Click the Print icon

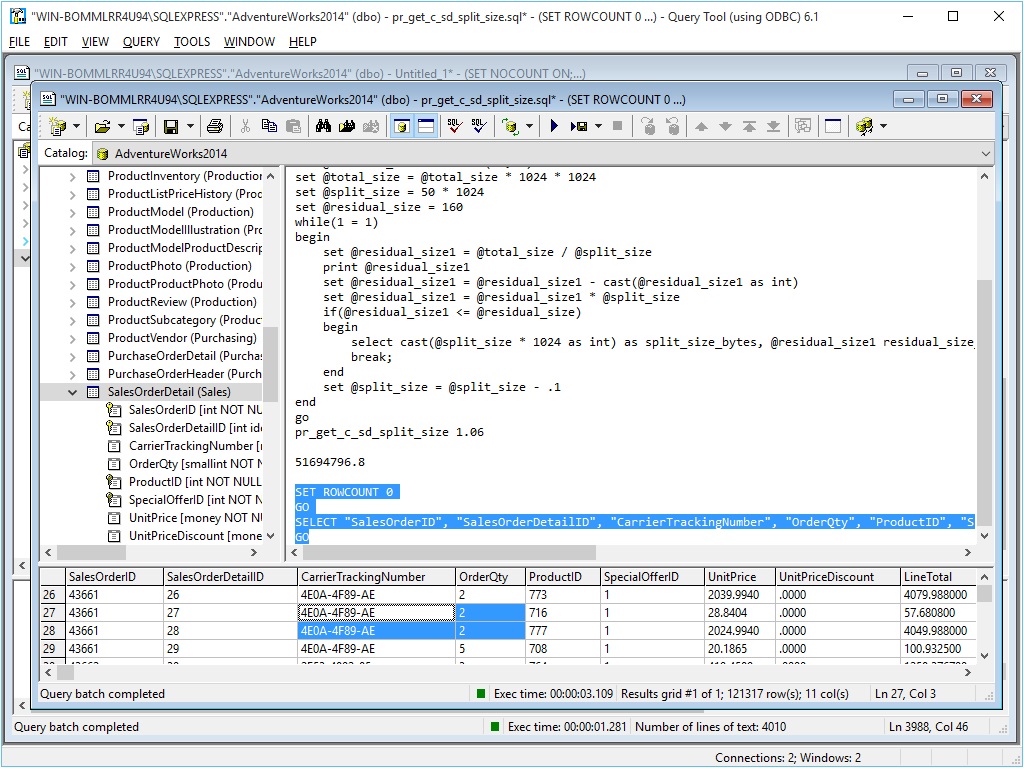214,126
